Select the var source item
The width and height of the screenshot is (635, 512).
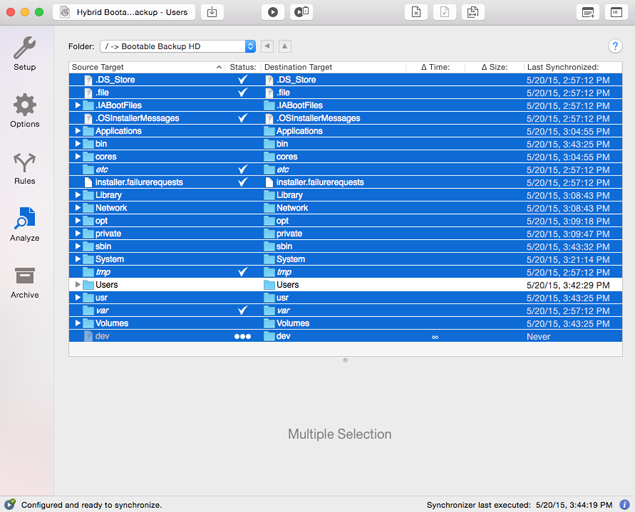pos(96,310)
